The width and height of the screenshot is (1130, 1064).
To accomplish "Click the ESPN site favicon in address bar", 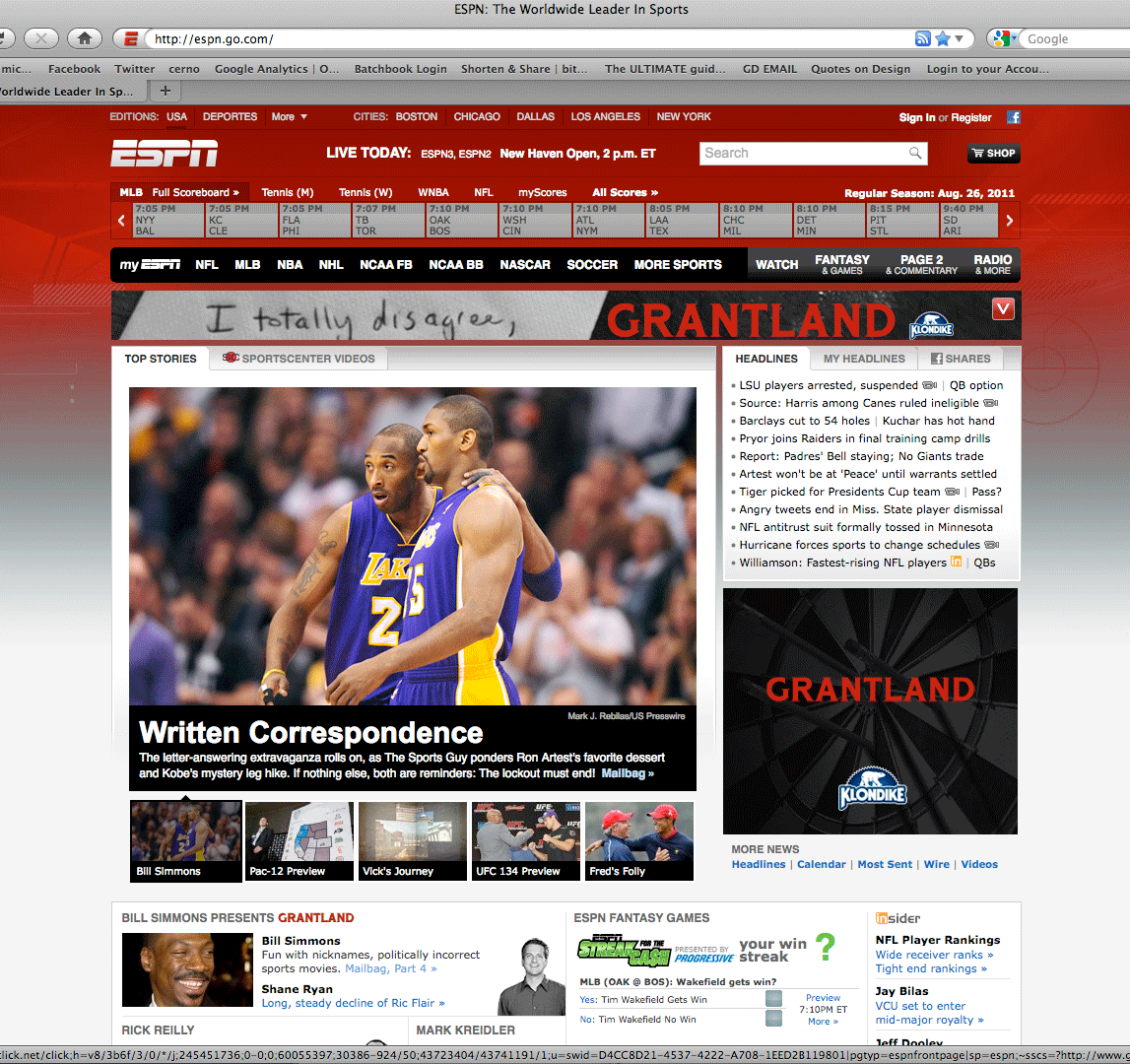I will point(130,39).
